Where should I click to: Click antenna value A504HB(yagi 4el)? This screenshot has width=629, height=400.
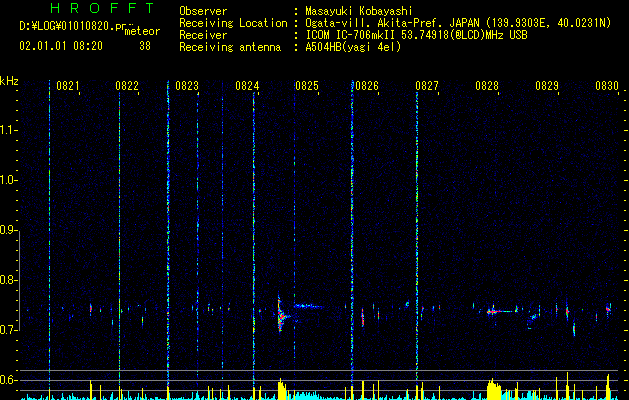[x=353, y=47]
